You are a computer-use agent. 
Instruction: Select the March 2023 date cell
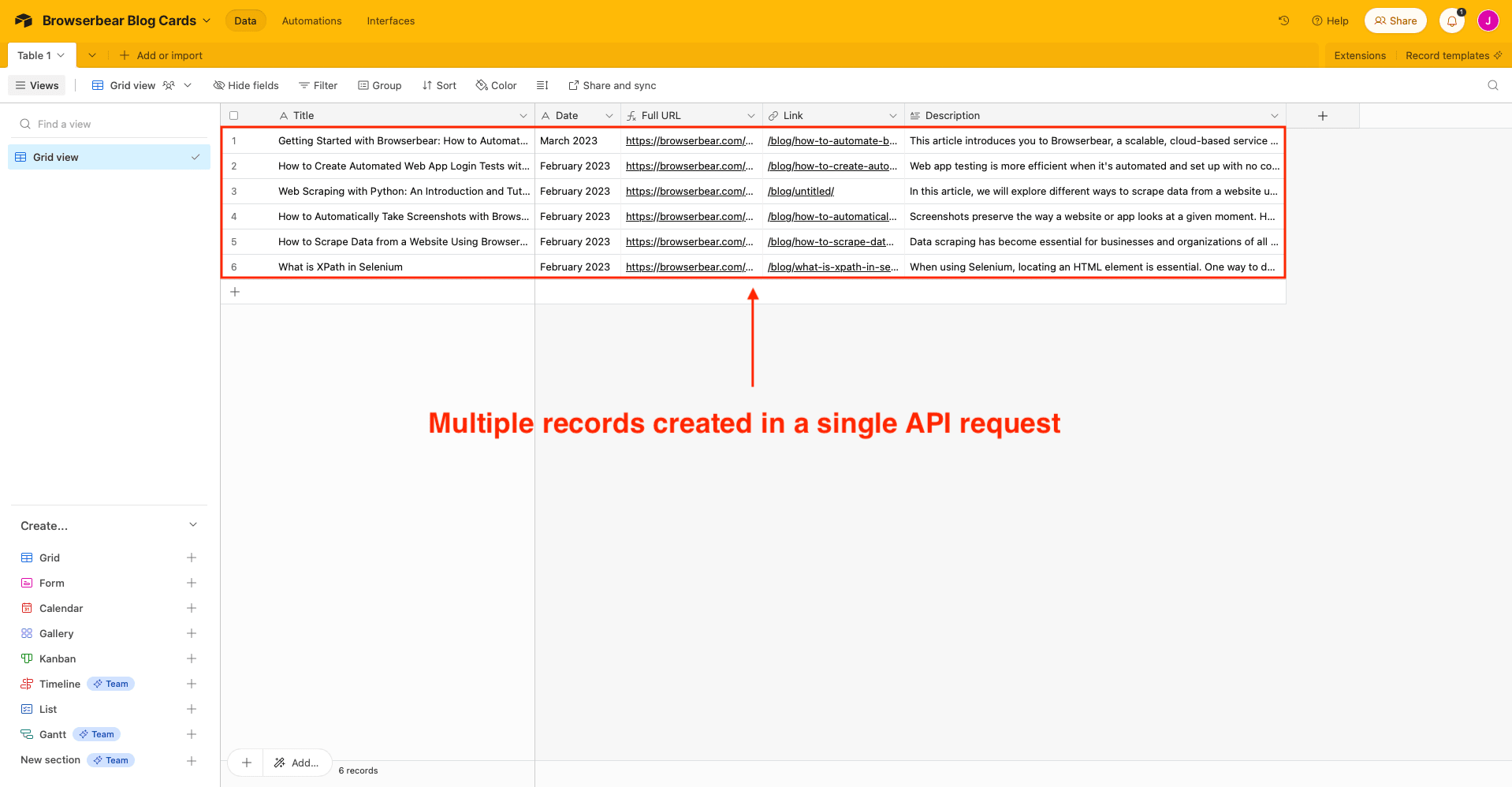[578, 140]
